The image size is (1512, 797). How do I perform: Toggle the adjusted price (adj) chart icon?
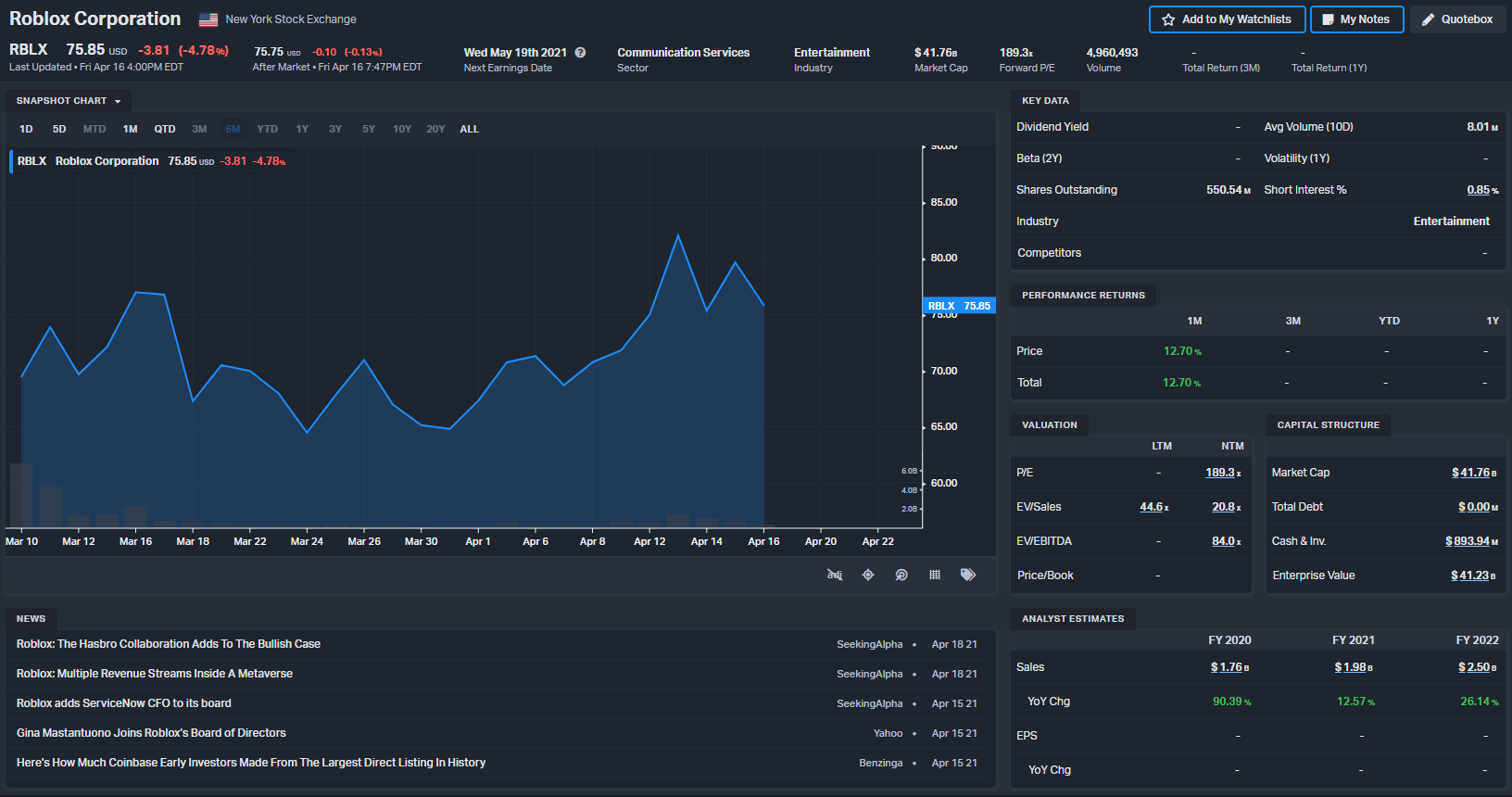tap(834, 575)
